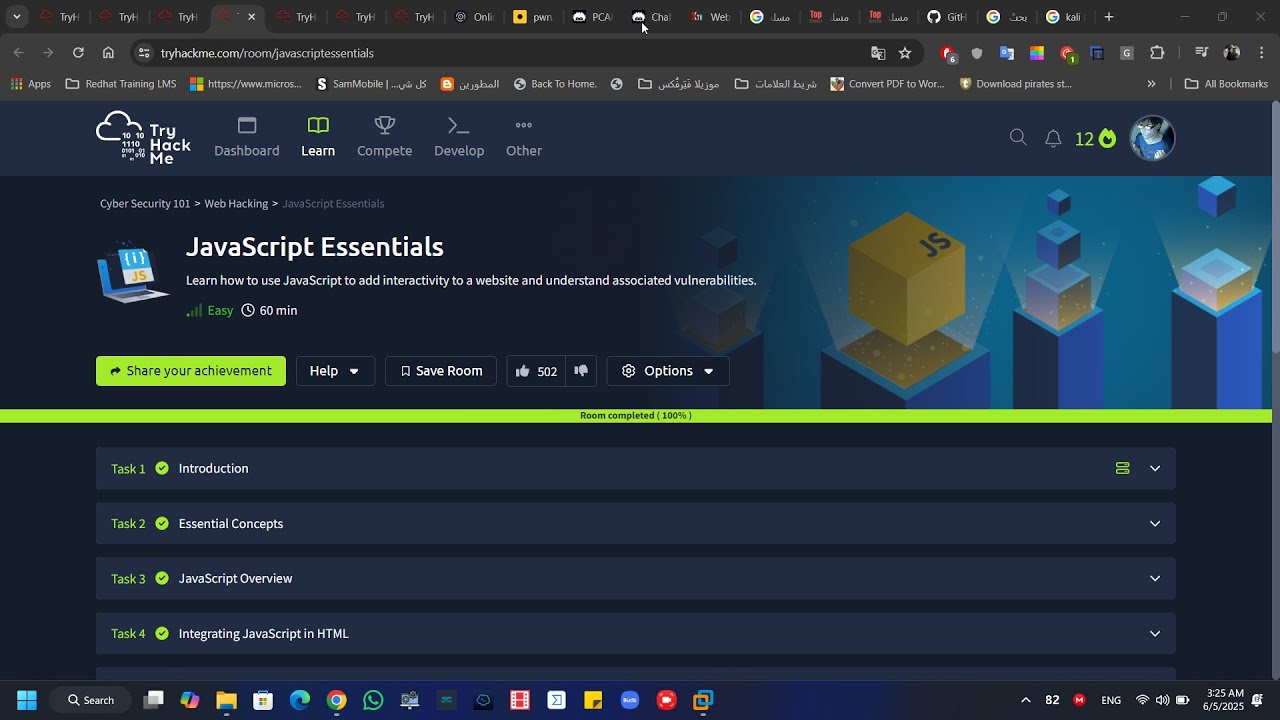Switch to the kali tab
Image resolution: width=1280 pixels, height=720 pixels.
[x=1064, y=17]
